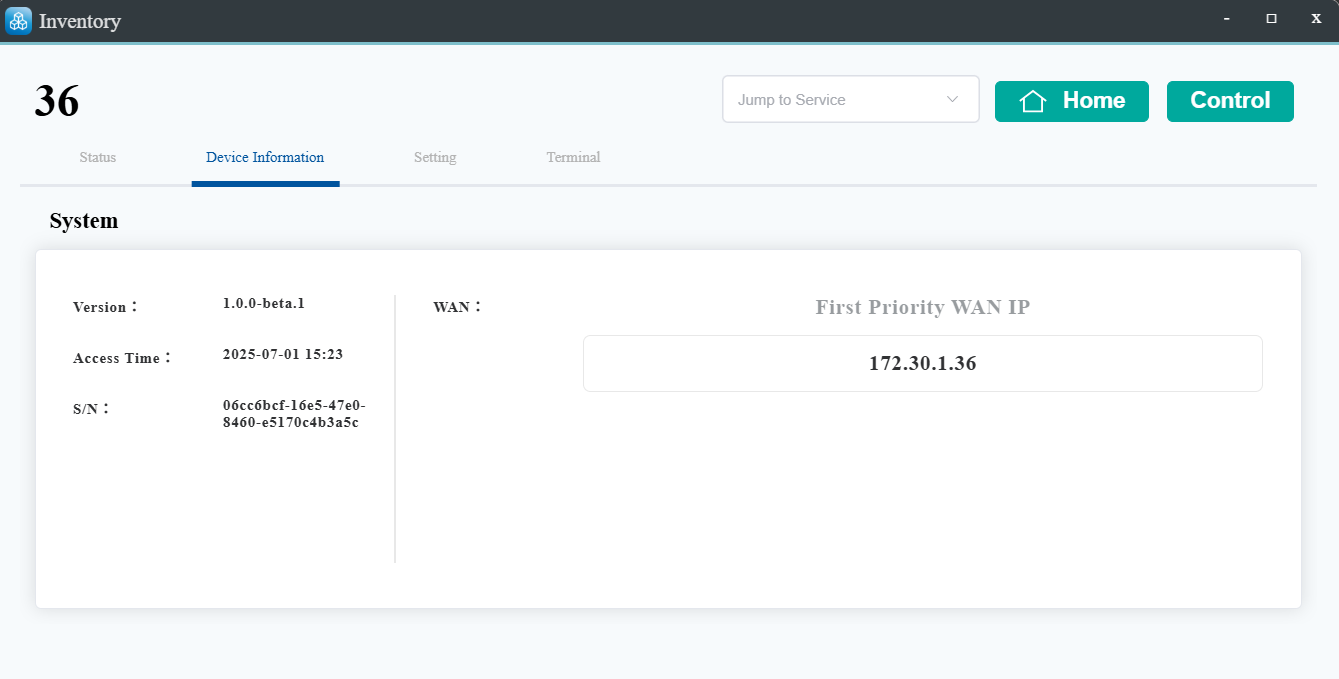
Task: Click the System section heading
Action: point(84,221)
